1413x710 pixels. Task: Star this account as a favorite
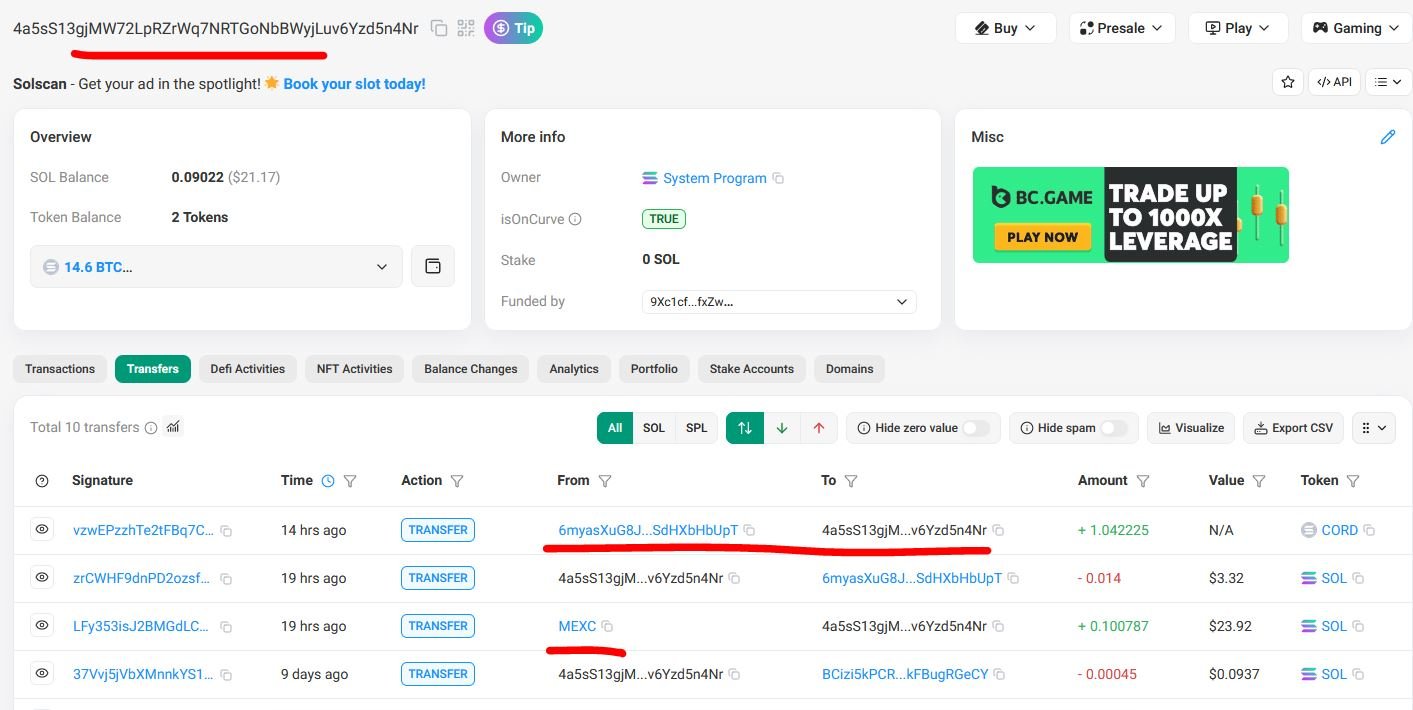click(x=1288, y=82)
